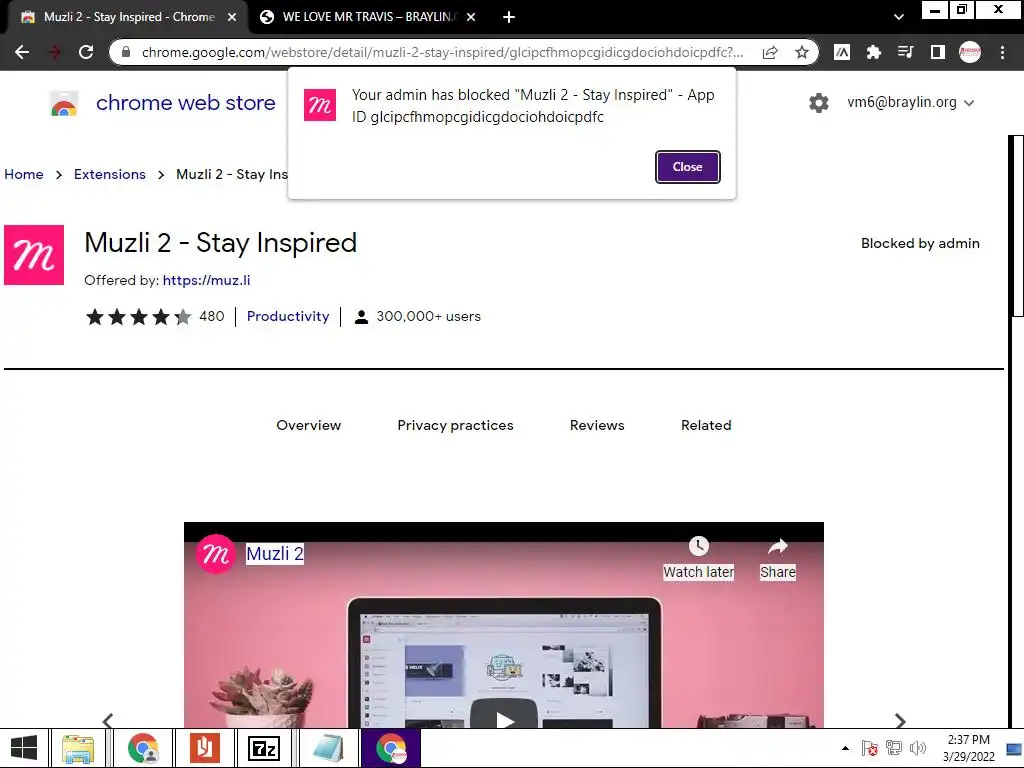Click the extension icon next to the bookmark star
Viewport: 1024px width, 768px height.
(x=842, y=52)
